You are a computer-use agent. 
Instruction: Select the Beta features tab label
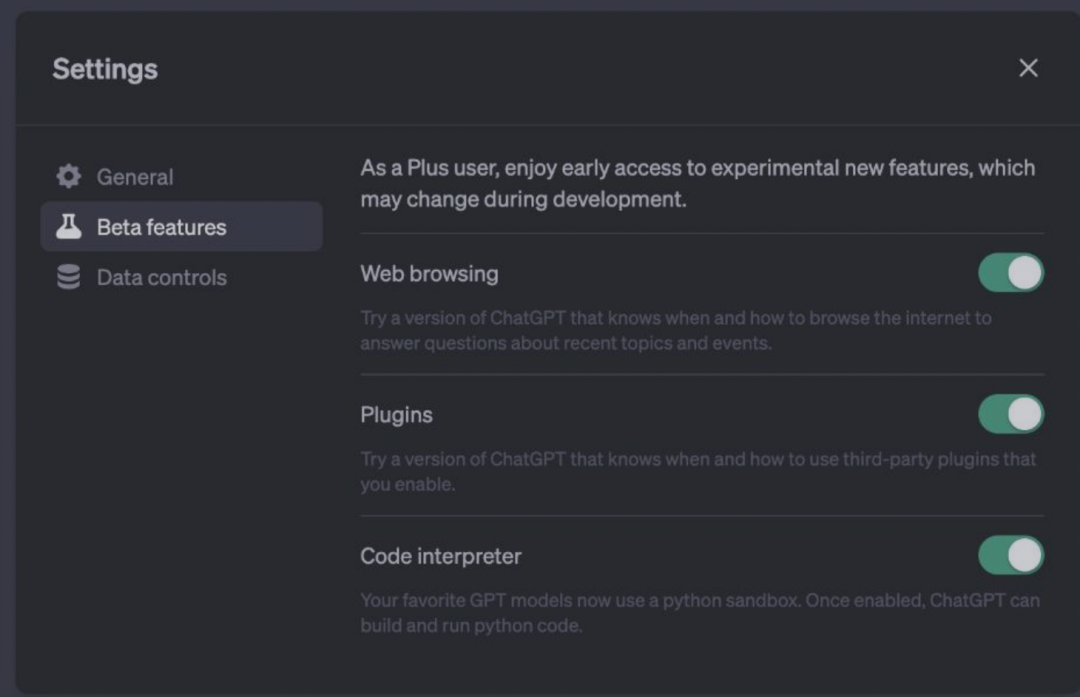point(161,227)
